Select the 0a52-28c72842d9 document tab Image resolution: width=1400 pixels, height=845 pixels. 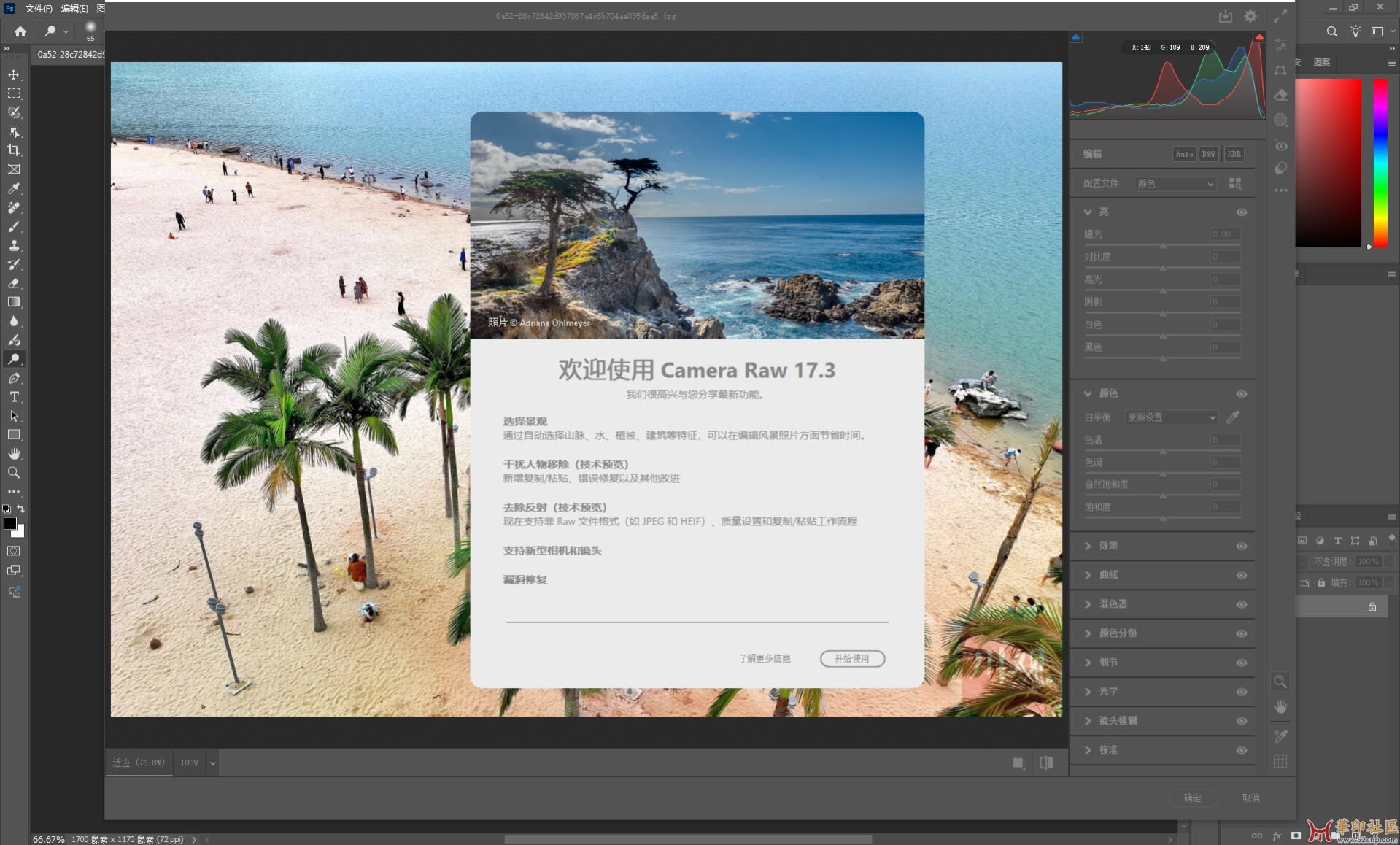[x=71, y=54]
